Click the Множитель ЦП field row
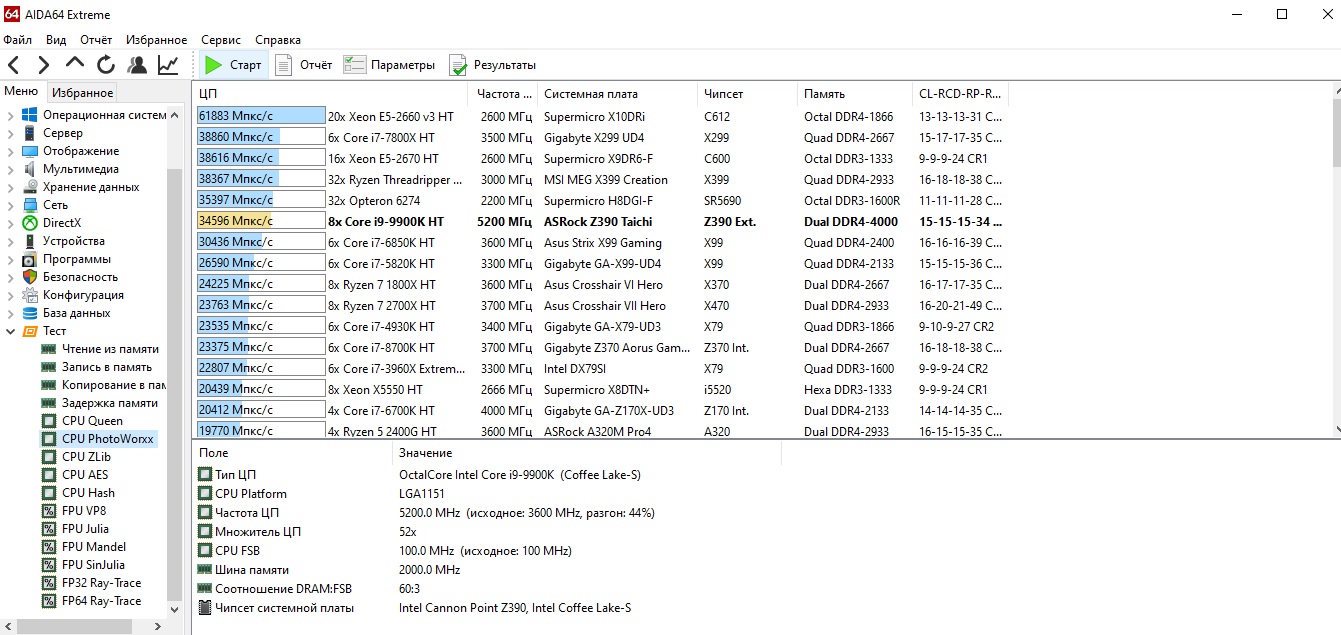This screenshot has width=1341, height=635. (486, 532)
